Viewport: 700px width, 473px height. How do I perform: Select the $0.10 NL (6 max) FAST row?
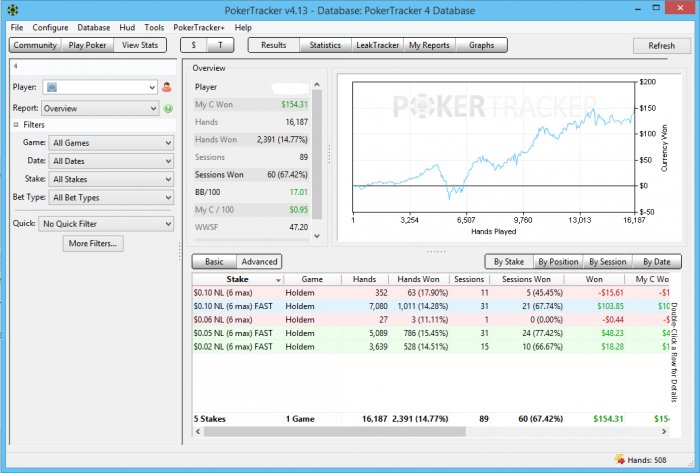coord(431,306)
